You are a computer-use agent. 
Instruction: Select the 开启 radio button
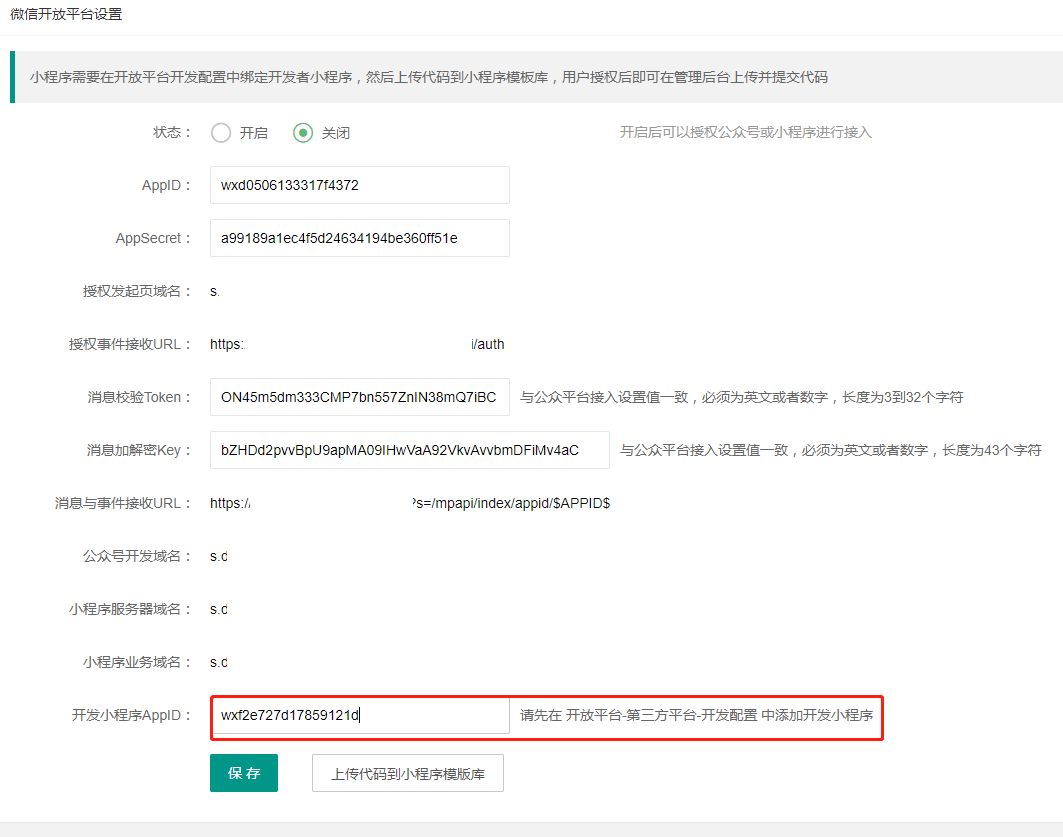coord(221,133)
